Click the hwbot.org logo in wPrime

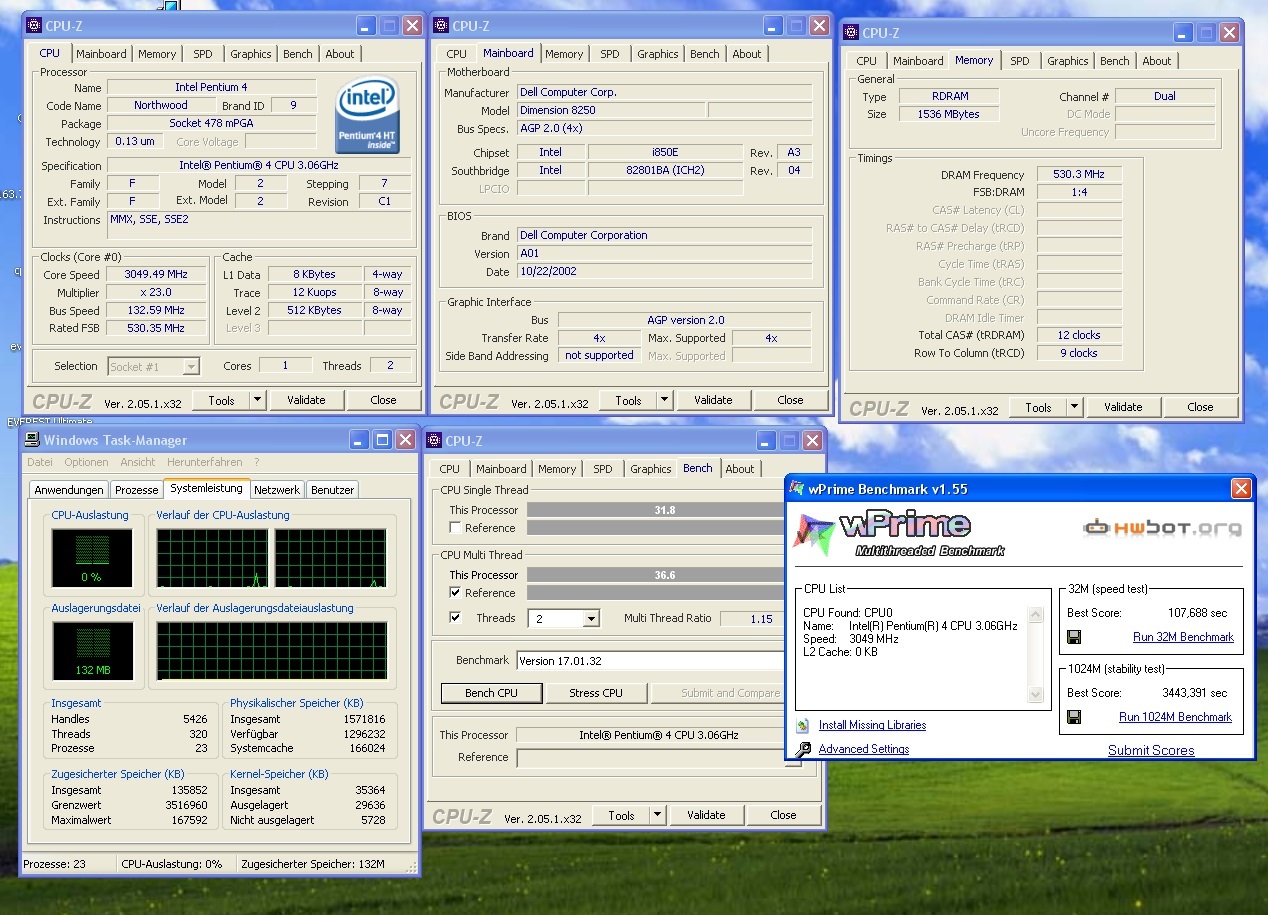click(1162, 528)
